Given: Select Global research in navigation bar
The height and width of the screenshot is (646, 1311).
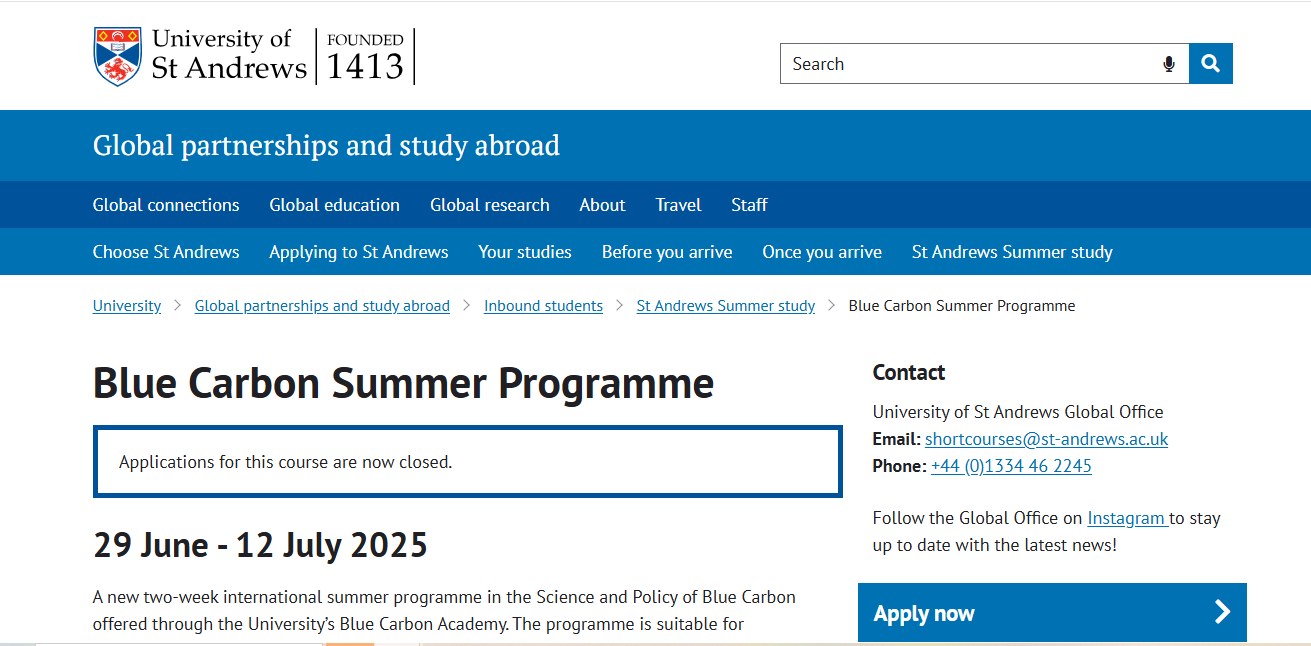Looking at the screenshot, I should [x=490, y=205].
